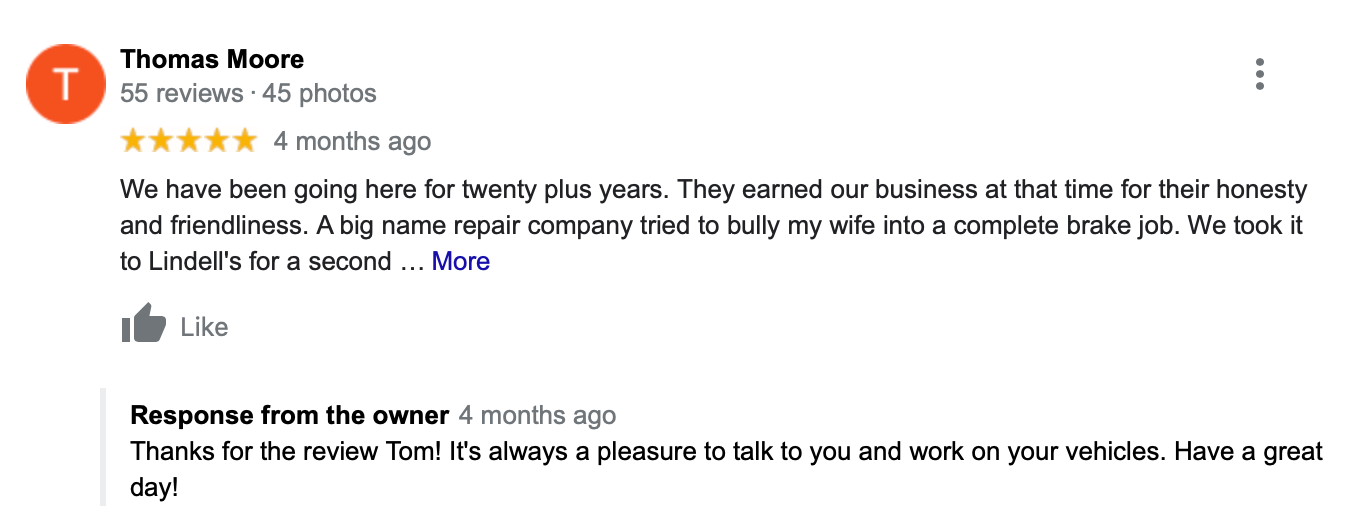Open Thomas Moore's profile name
1358x530 pixels.
pyautogui.click(x=212, y=60)
